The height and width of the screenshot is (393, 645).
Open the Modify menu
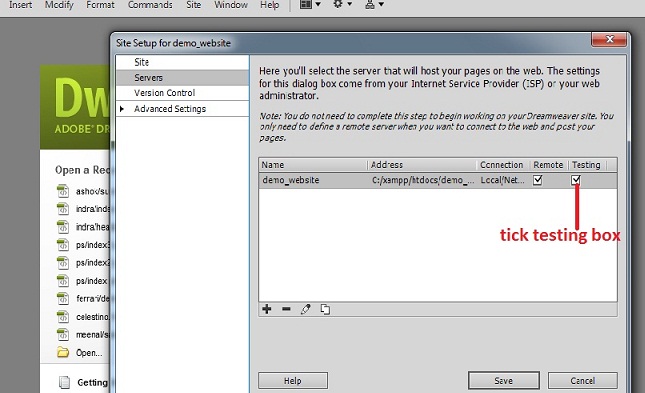click(x=59, y=5)
